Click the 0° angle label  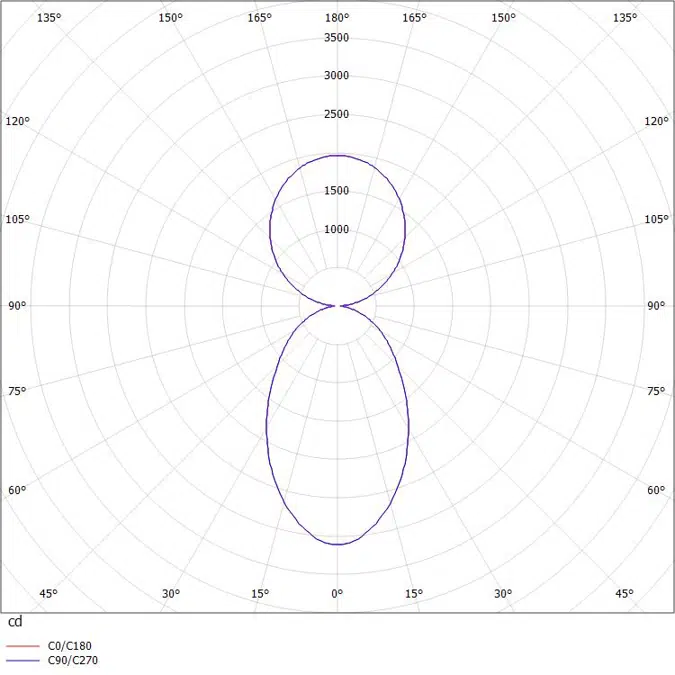[x=337, y=594]
